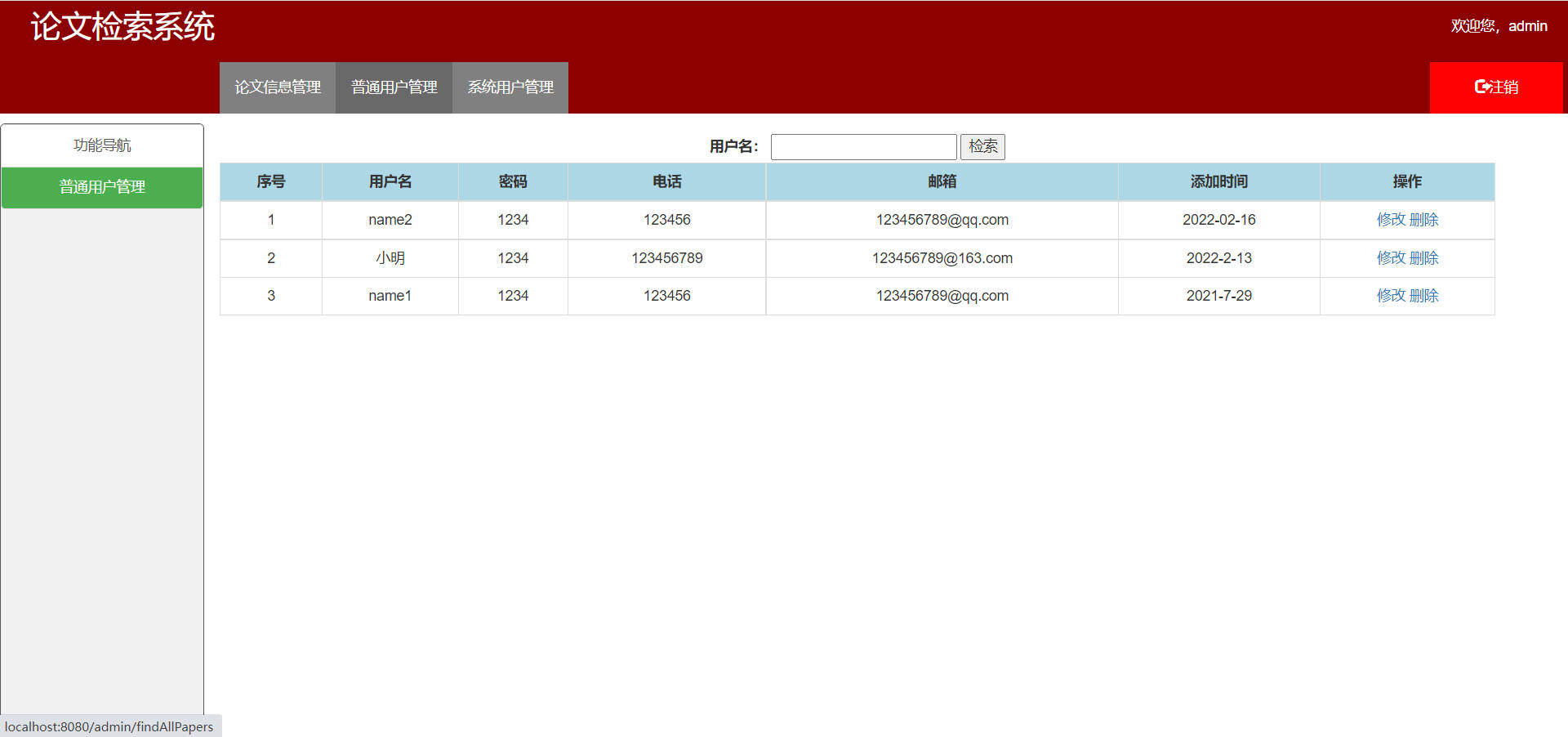Click the 欢迎您, admin greeting text
The image size is (1568, 737).
(1499, 26)
